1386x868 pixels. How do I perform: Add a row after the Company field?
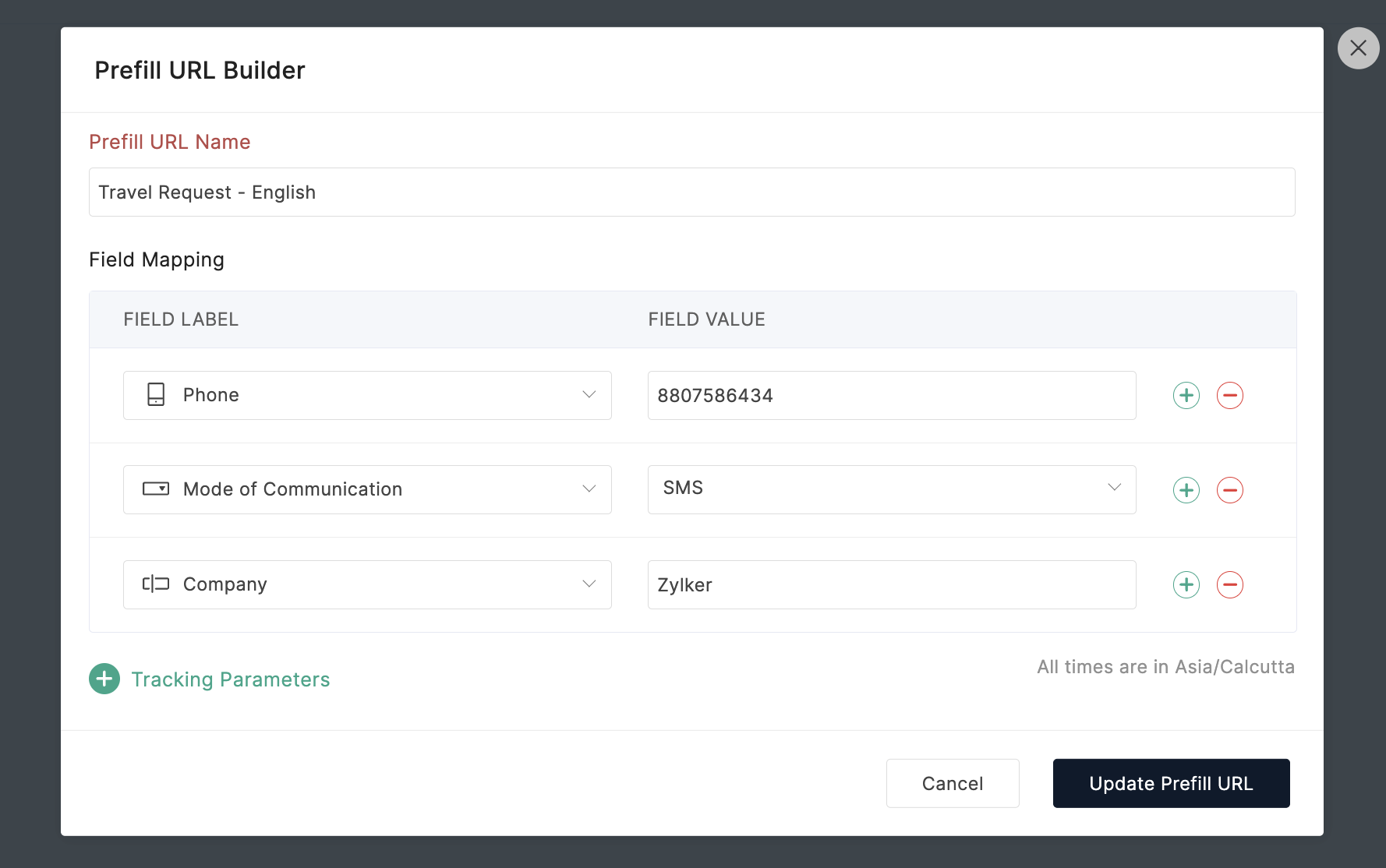pos(1186,585)
